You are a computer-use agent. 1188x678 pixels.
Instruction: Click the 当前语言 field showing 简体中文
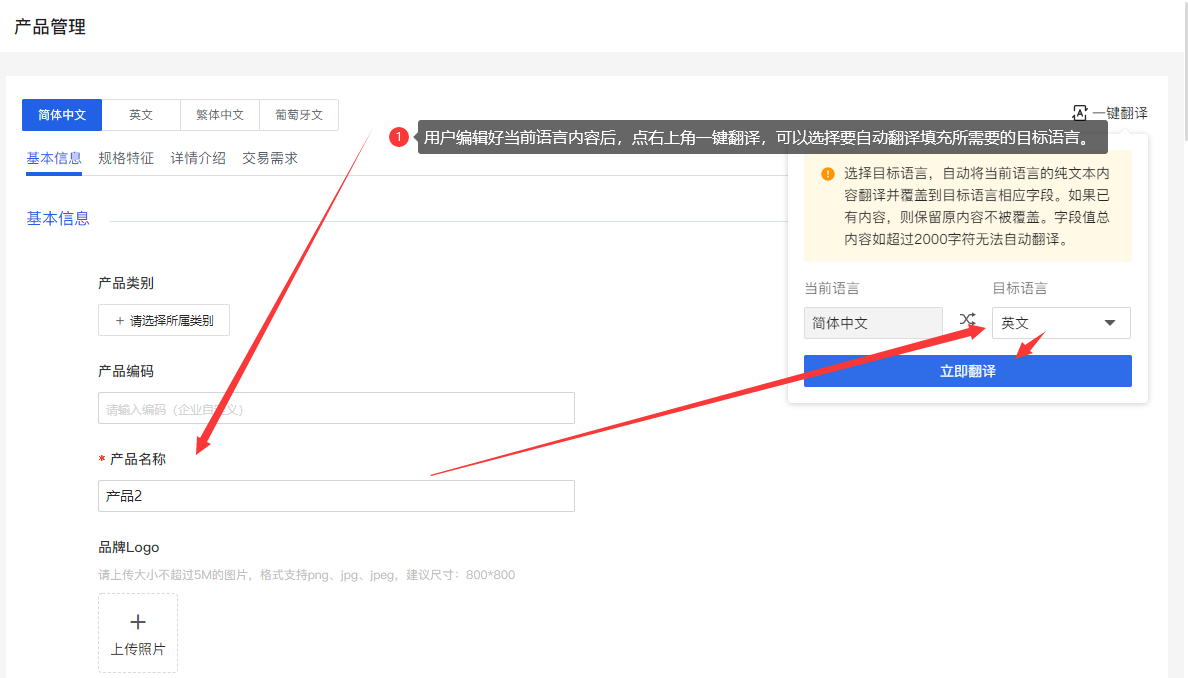pos(872,322)
